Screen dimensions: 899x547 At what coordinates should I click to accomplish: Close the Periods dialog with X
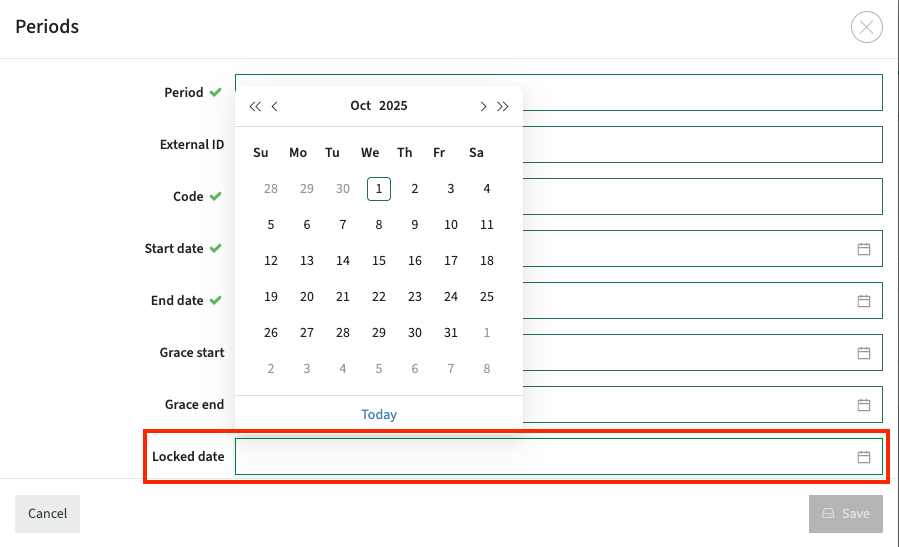click(866, 27)
